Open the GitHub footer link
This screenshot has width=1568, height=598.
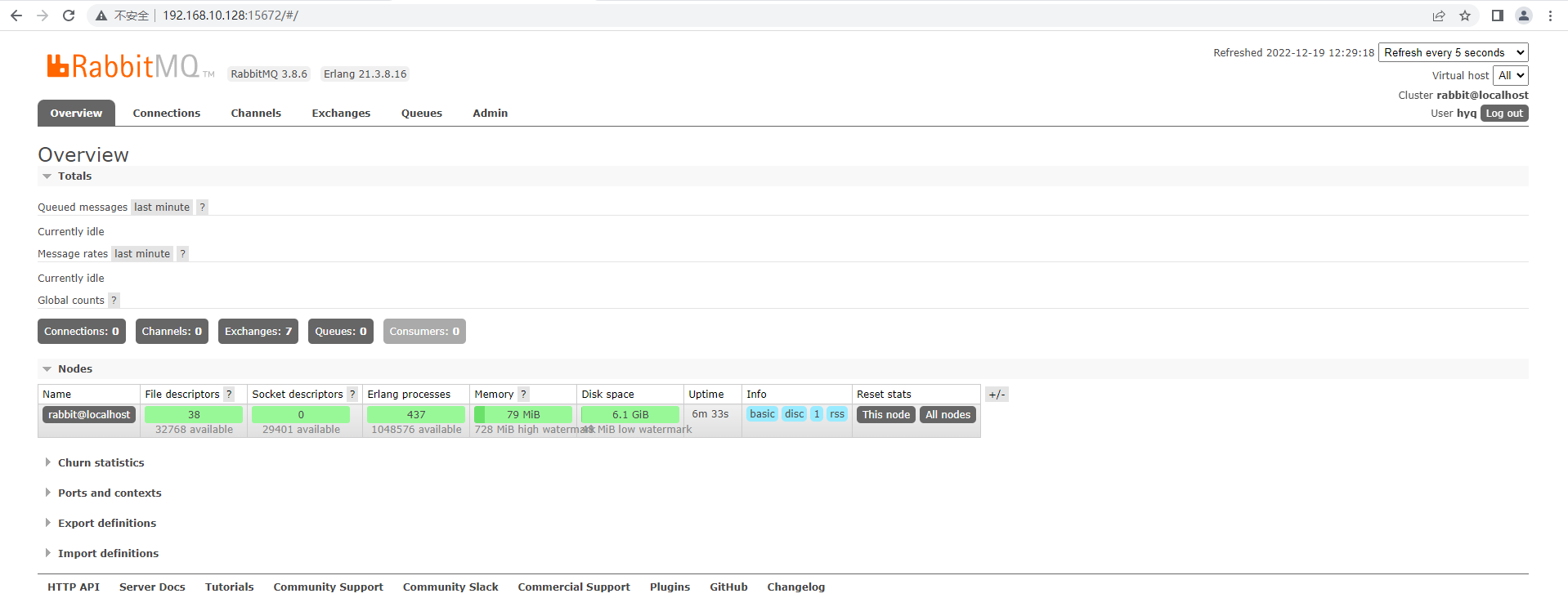click(728, 587)
